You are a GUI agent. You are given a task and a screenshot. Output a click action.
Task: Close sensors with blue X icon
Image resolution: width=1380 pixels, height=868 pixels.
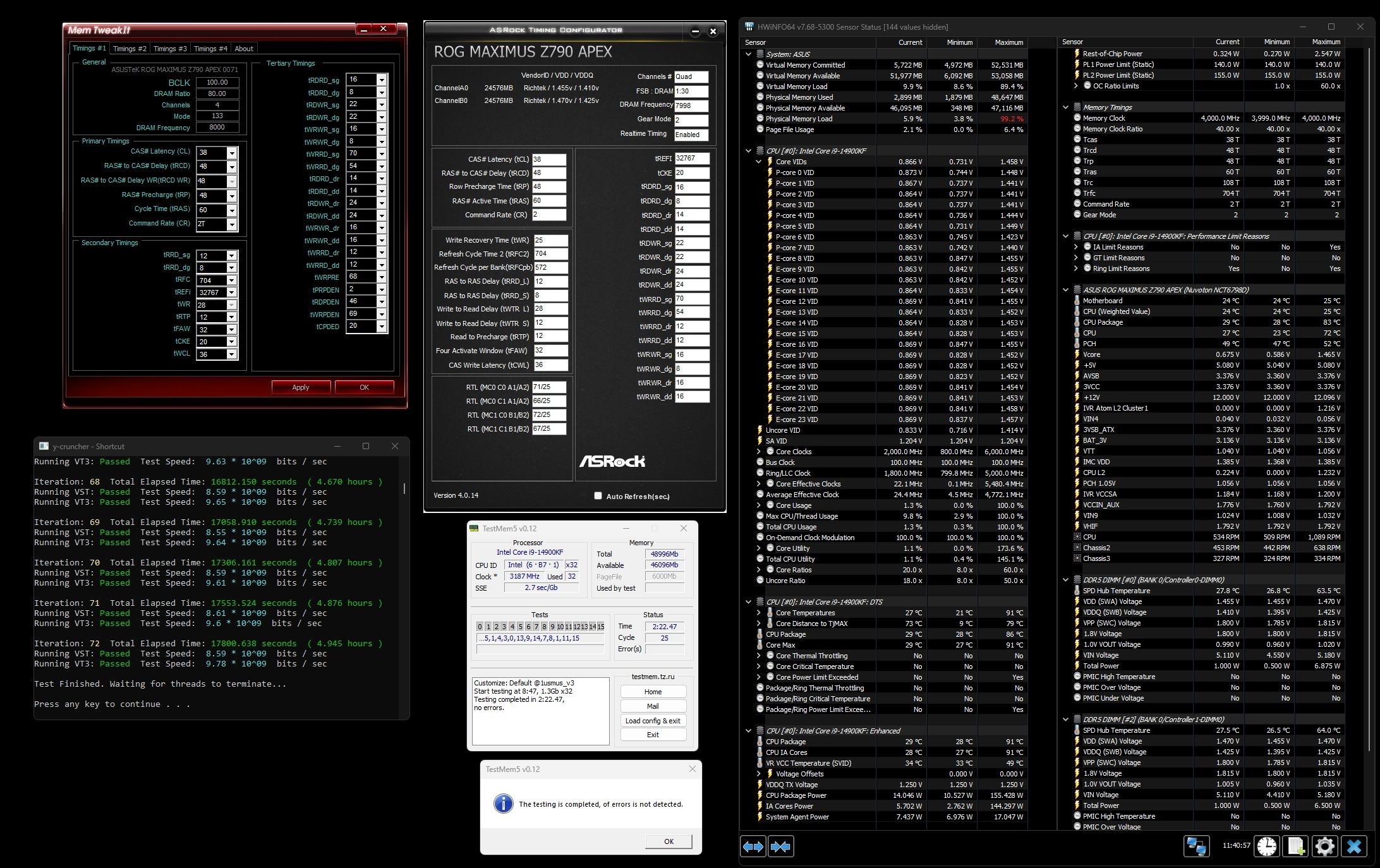click(1354, 846)
